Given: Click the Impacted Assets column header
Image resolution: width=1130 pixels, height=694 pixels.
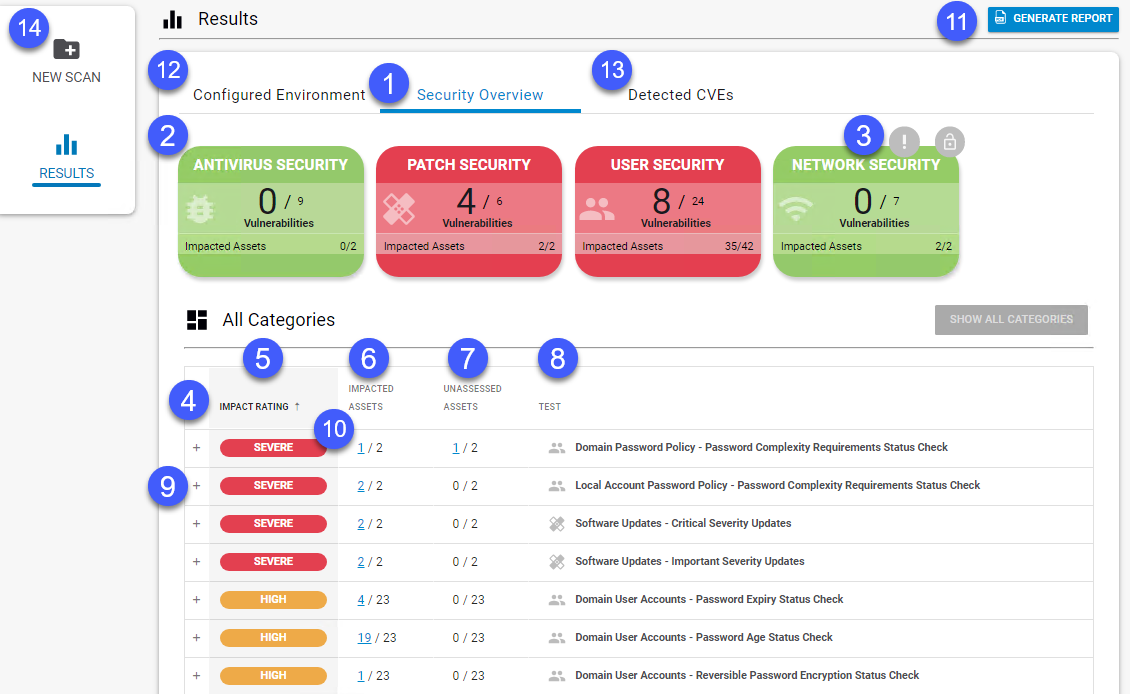Looking at the screenshot, I should coord(371,398).
